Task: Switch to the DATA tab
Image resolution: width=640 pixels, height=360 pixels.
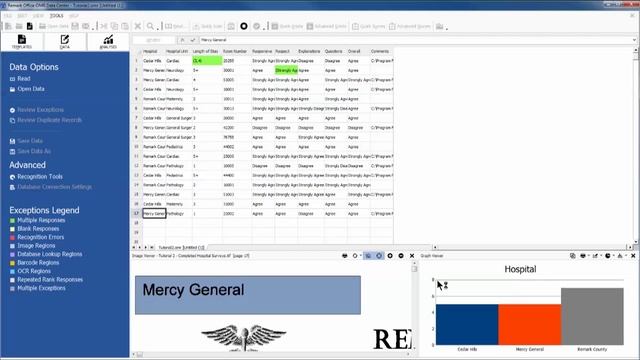Action: click(x=64, y=42)
